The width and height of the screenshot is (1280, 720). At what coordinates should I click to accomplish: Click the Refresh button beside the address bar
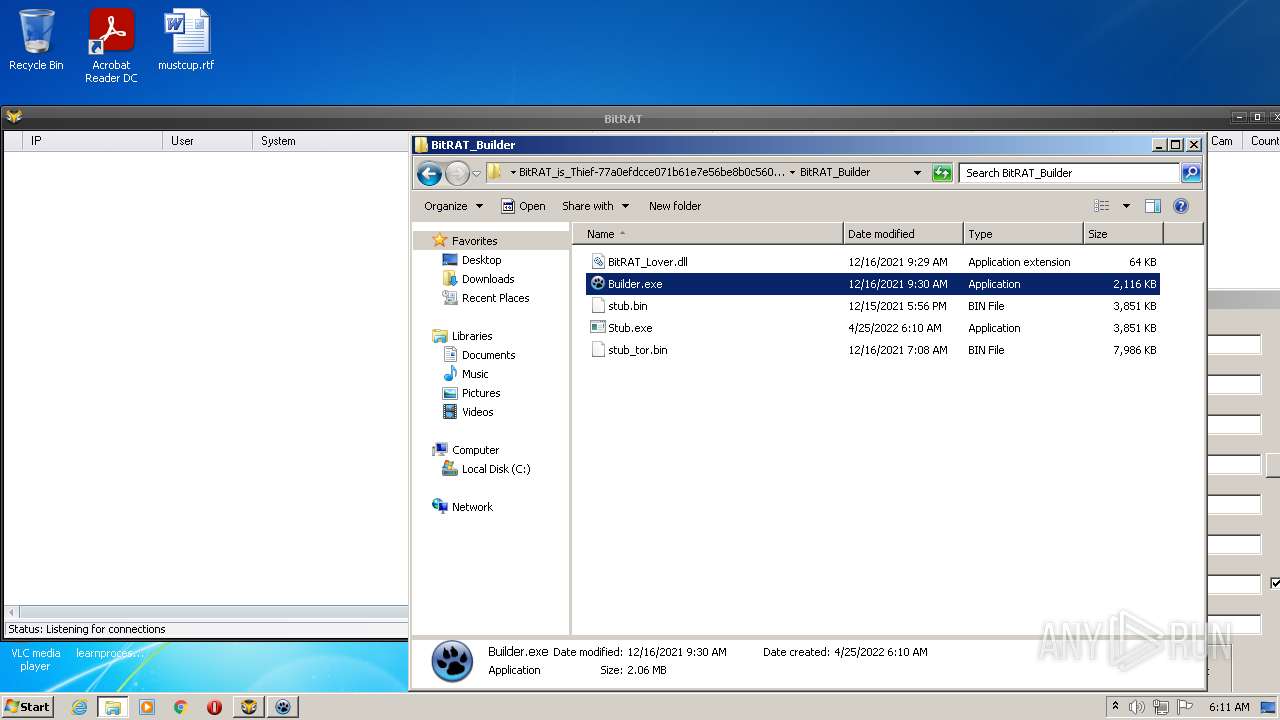(x=941, y=173)
